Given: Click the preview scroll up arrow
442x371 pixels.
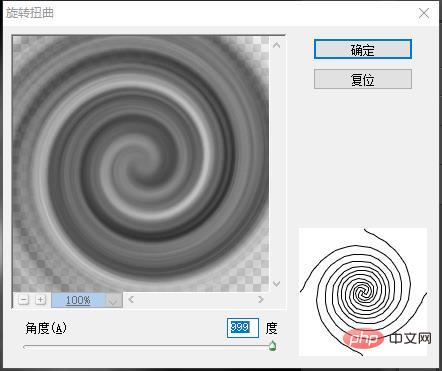Looking at the screenshot, I should coord(276,45).
